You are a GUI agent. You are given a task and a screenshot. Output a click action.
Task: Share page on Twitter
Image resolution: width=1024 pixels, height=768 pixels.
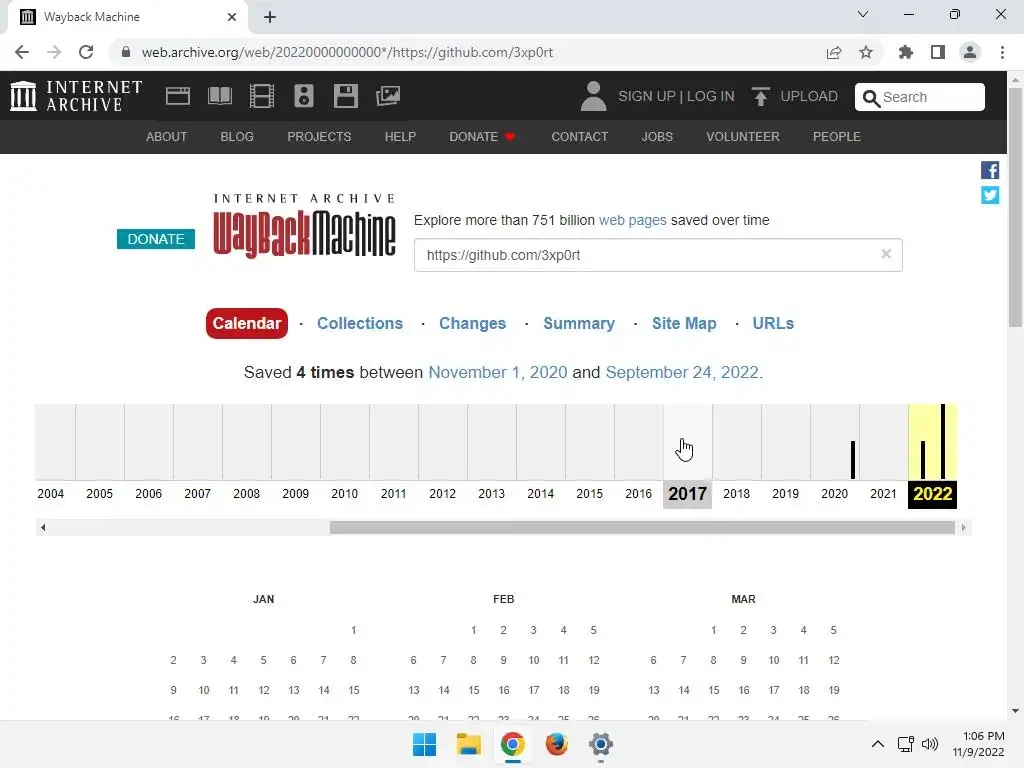pyautogui.click(x=990, y=195)
